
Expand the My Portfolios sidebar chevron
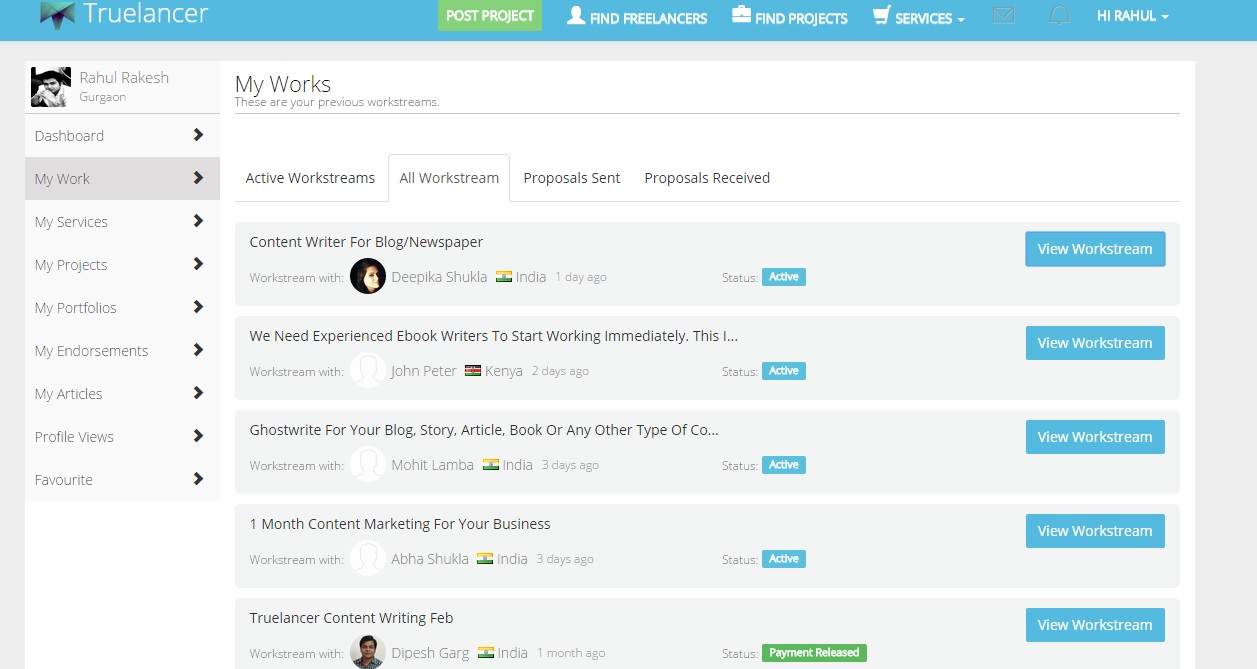tap(198, 307)
